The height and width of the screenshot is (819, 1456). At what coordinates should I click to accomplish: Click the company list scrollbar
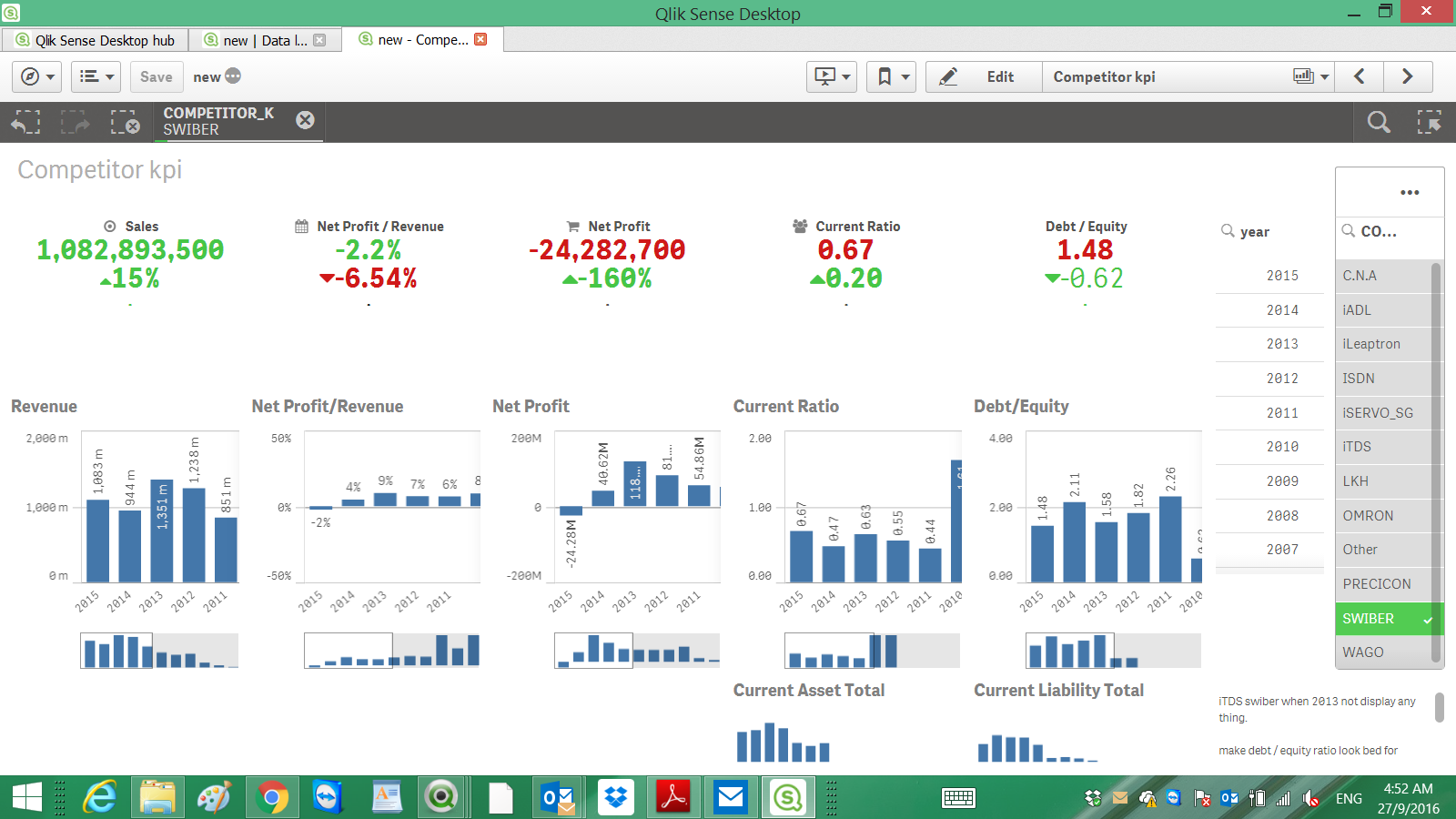1437,462
